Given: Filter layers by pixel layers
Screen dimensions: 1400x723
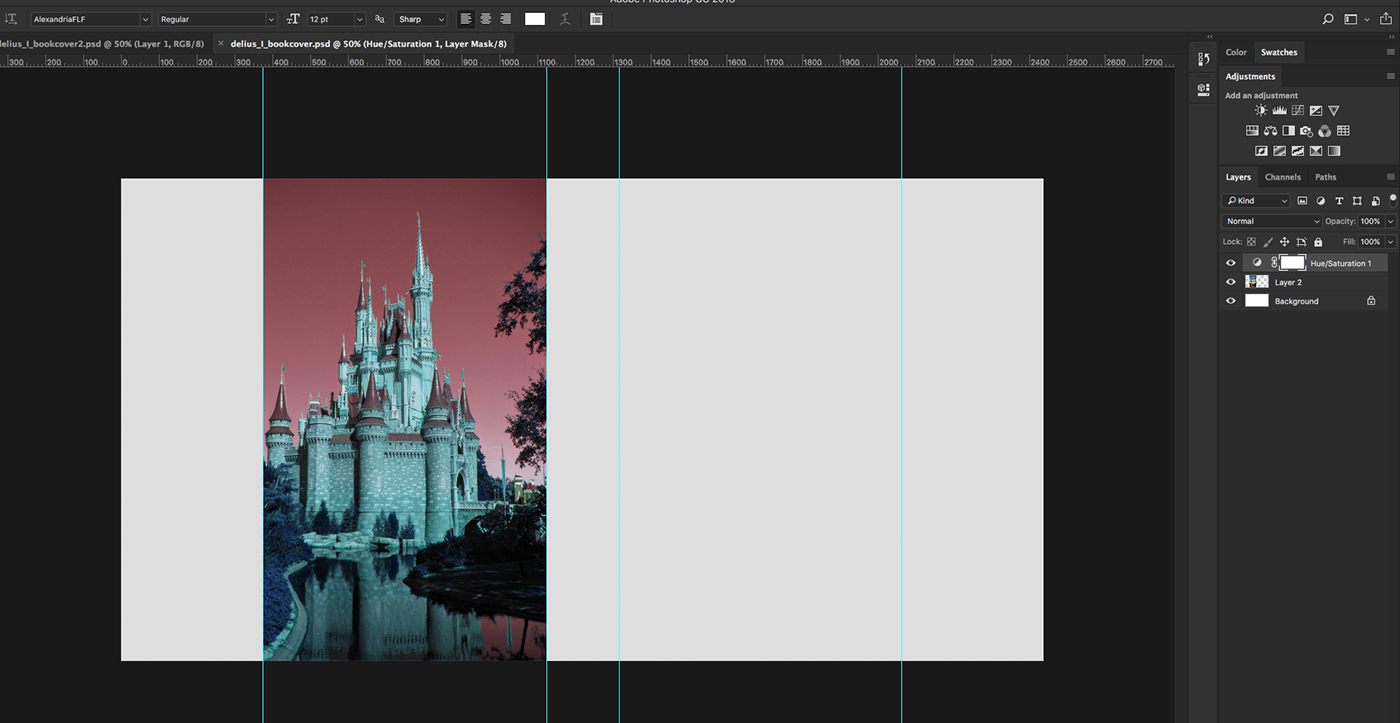Looking at the screenshot, I should point(1302,201).
